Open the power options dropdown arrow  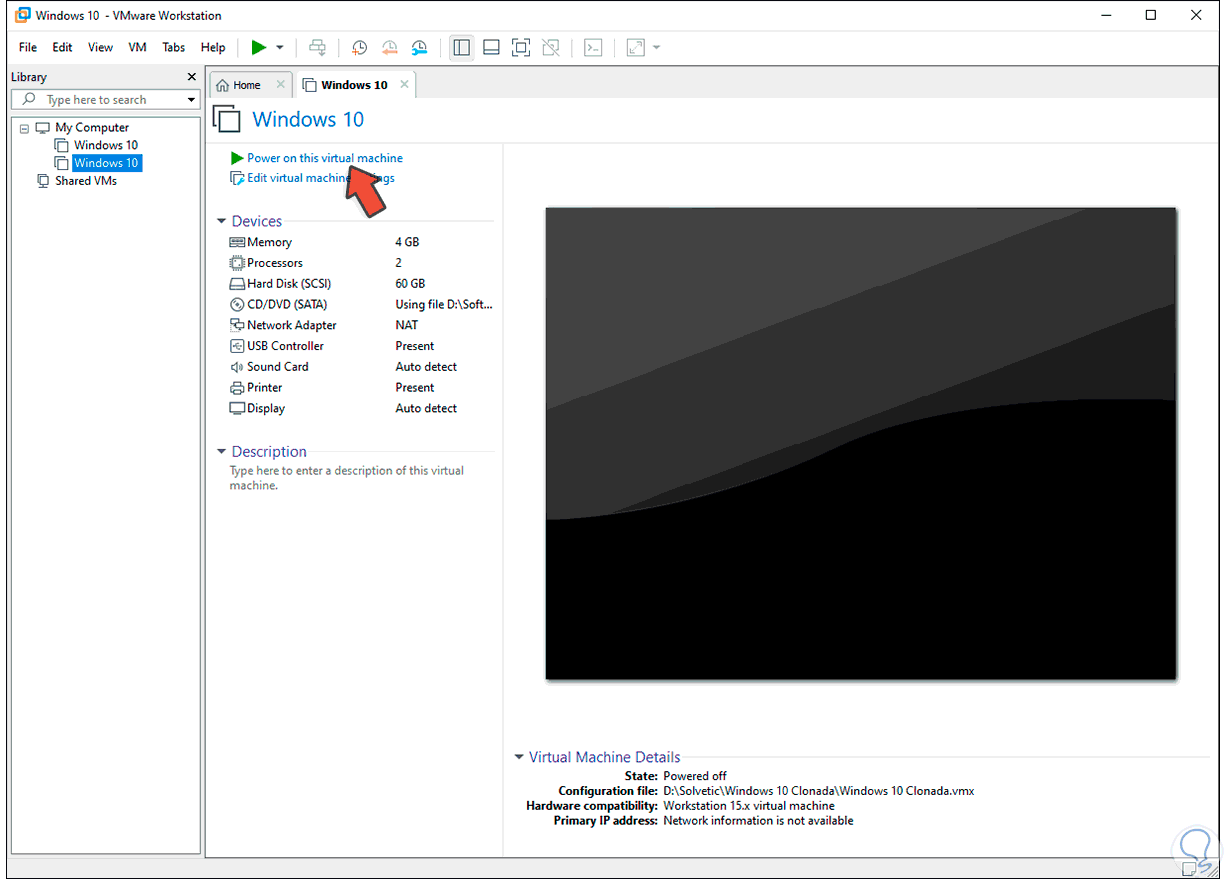(280, 47)
